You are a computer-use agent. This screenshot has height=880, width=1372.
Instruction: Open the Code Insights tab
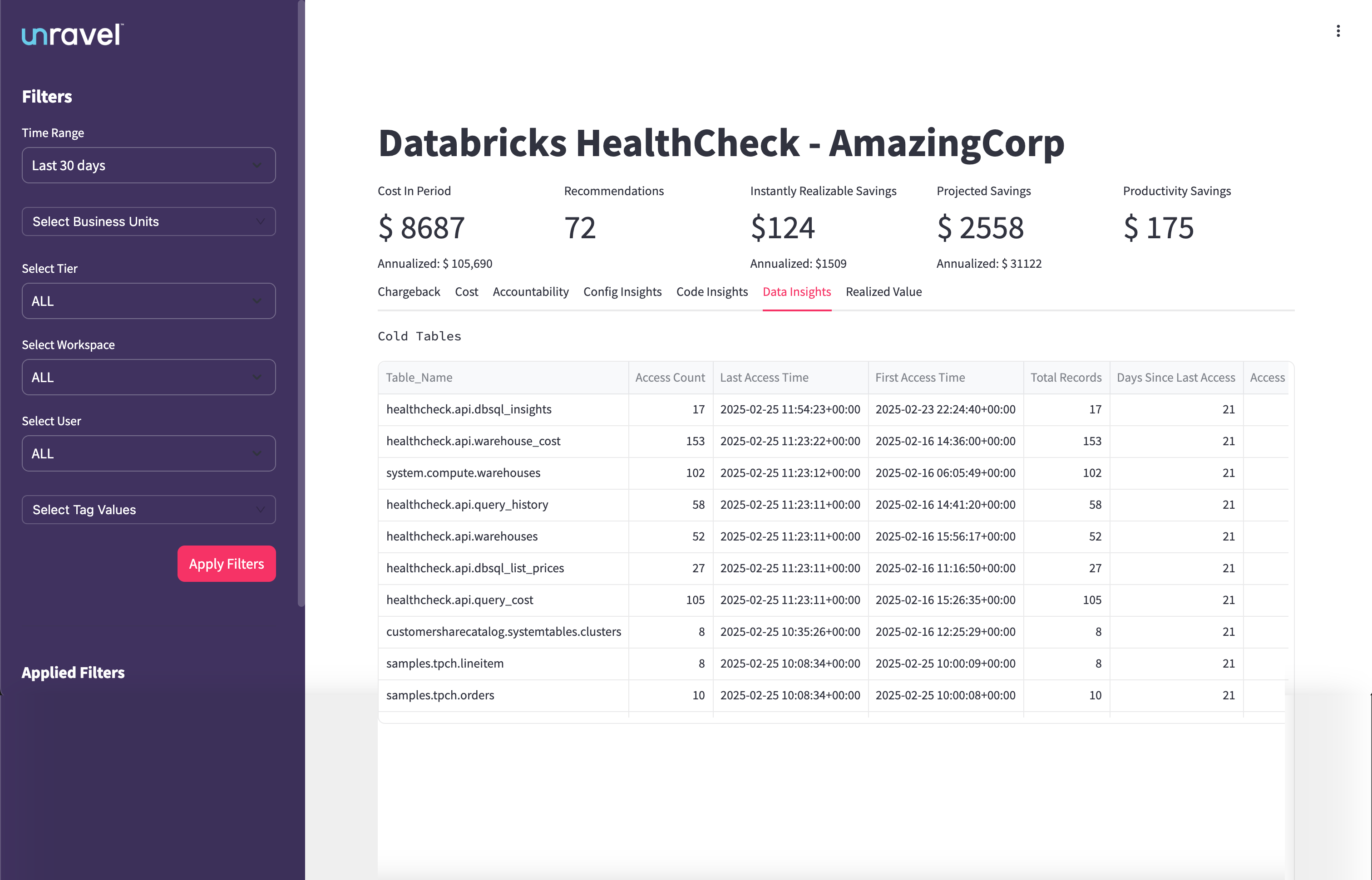coord(712,291)
